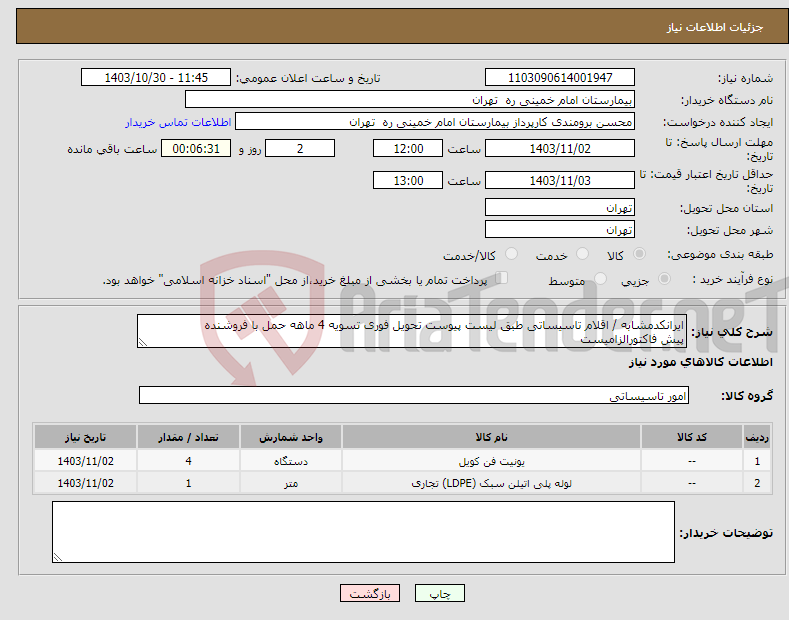Viewport: 789px width, 620px height.
Task: Click row number 1 cell
Action: (757, 461)
